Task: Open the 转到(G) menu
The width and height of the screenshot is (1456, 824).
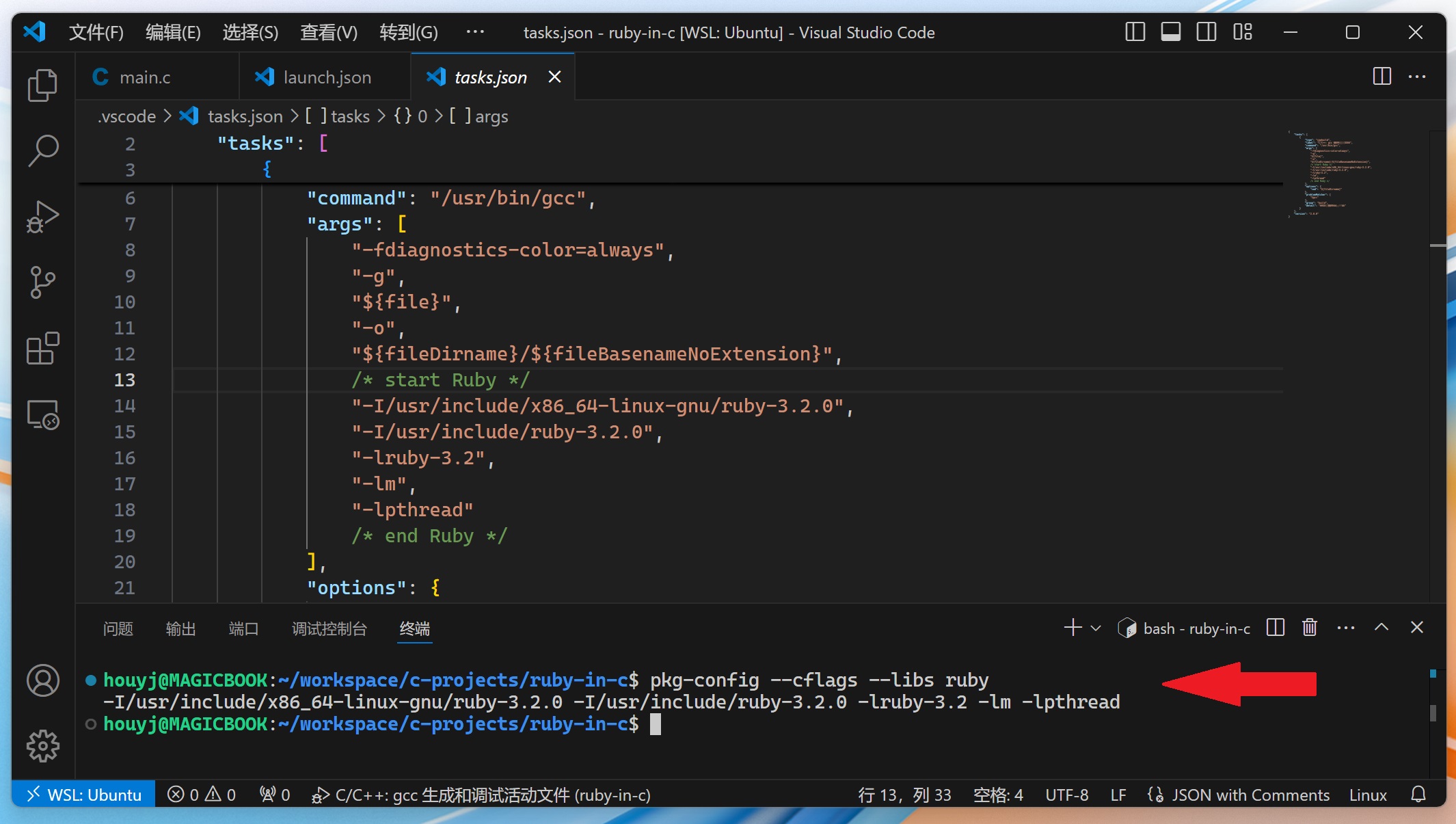Action: point(409,32)
